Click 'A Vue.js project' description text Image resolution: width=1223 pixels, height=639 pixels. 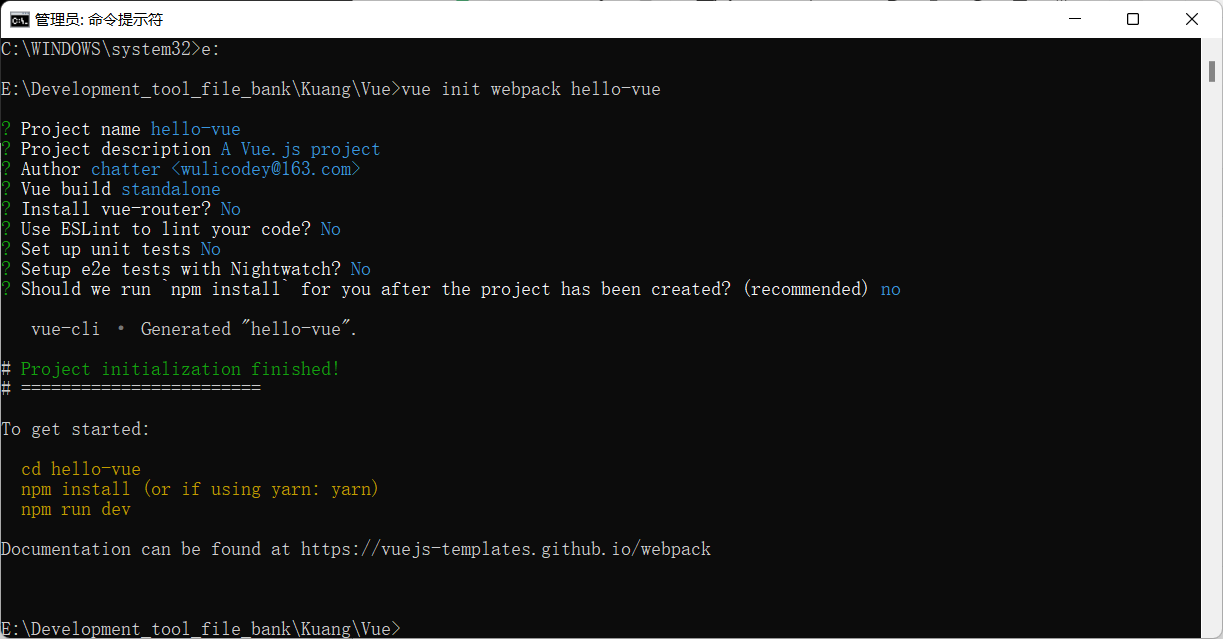click(x=301, y=149)
